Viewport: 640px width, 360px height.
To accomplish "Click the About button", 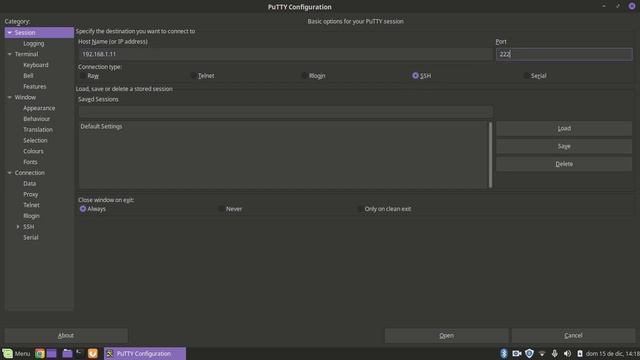I will point(66,336).
